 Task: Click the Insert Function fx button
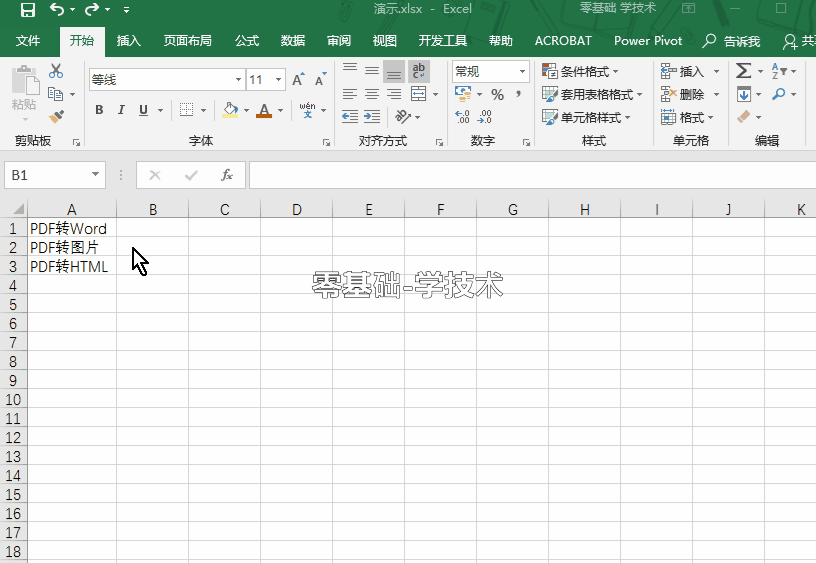(x=226, y=175)
